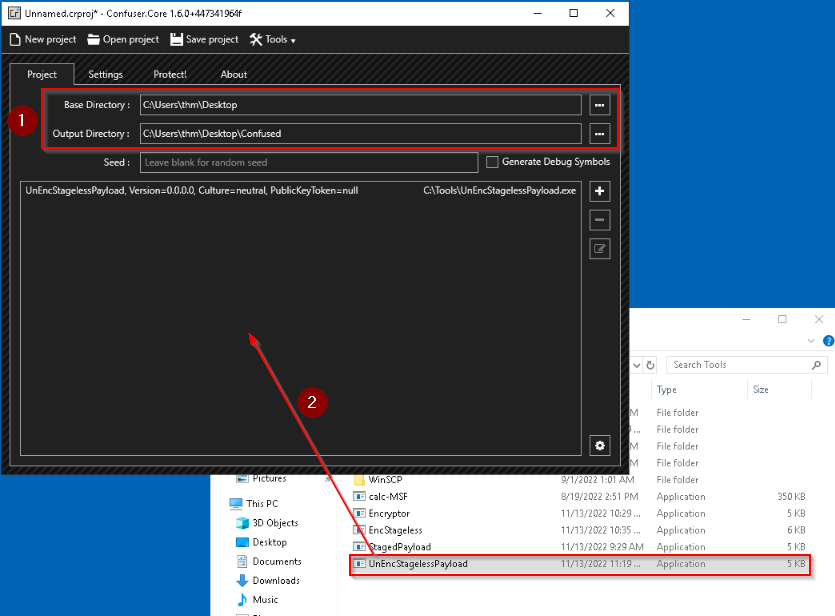Browse for the Base Directory folder
This screenshot has width=835, height=616.
(600, 105)
